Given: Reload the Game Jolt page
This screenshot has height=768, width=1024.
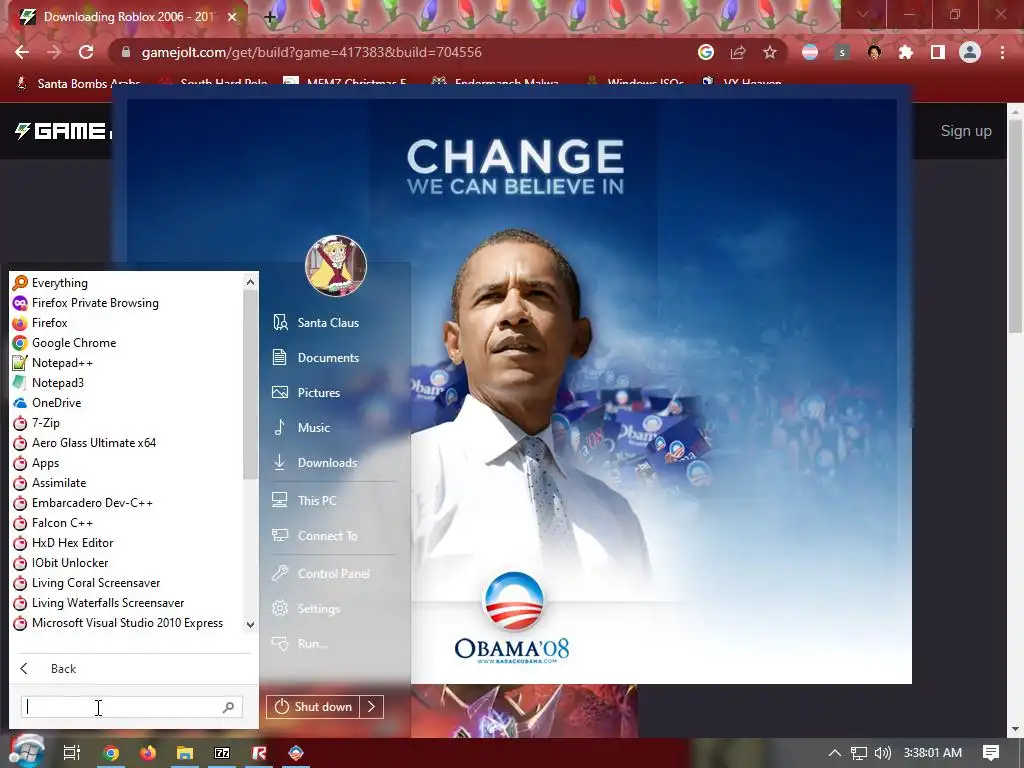Looking at the screenshot, I should click(86, 52).
